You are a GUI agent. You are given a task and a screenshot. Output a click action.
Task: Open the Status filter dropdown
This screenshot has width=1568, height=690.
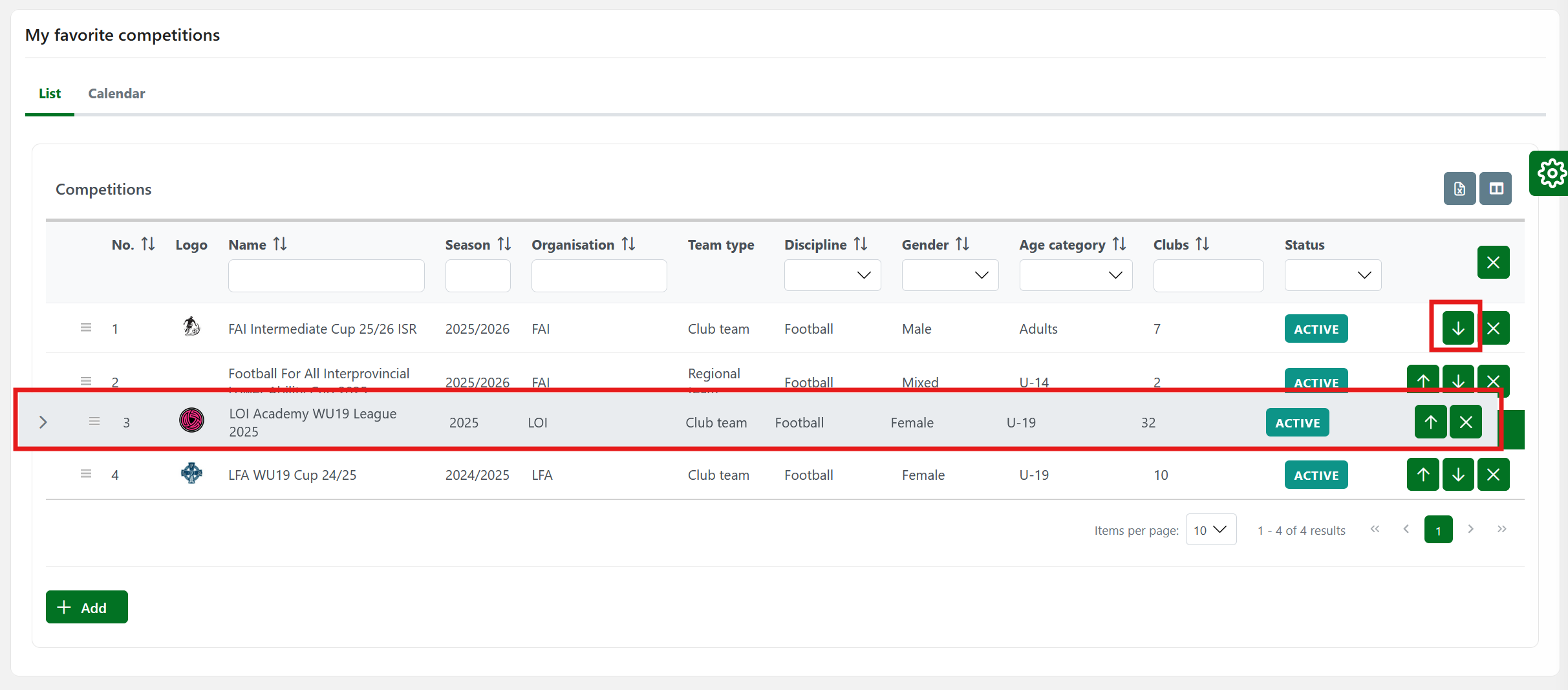[1332, 275]
